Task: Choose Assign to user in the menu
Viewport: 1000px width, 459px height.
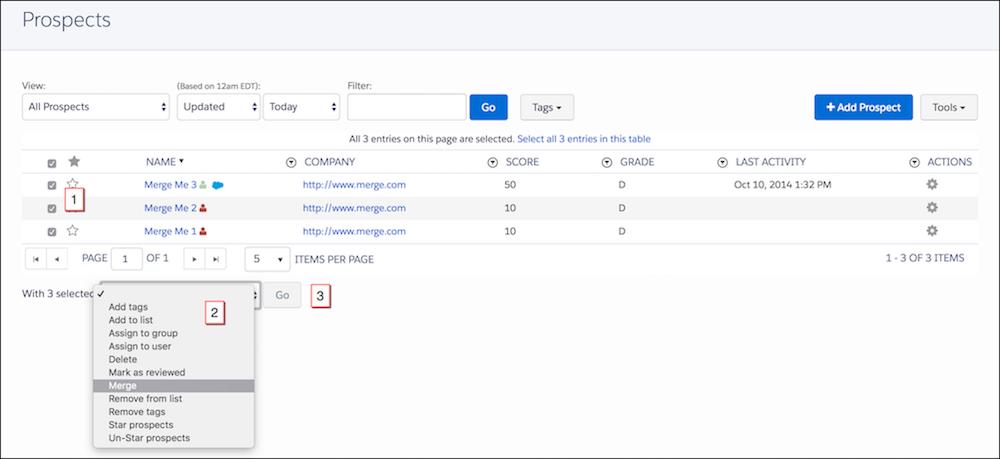Action: click(x=140, y=346)
